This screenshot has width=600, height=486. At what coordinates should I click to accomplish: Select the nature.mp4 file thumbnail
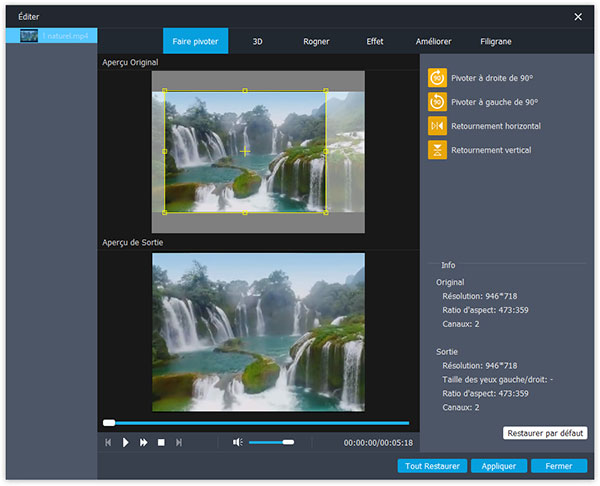(28, 36)
